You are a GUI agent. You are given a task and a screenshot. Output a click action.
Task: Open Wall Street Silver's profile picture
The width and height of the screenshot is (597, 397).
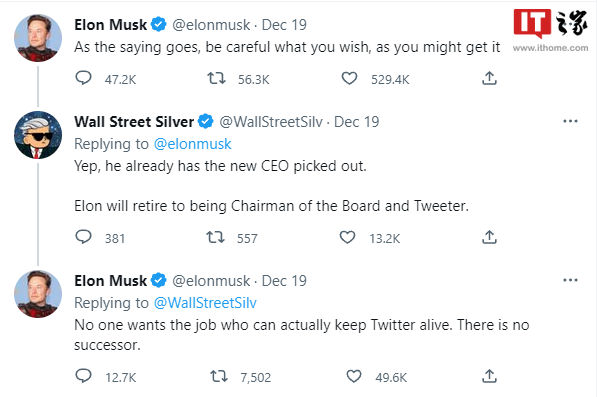tap(38, 135)
